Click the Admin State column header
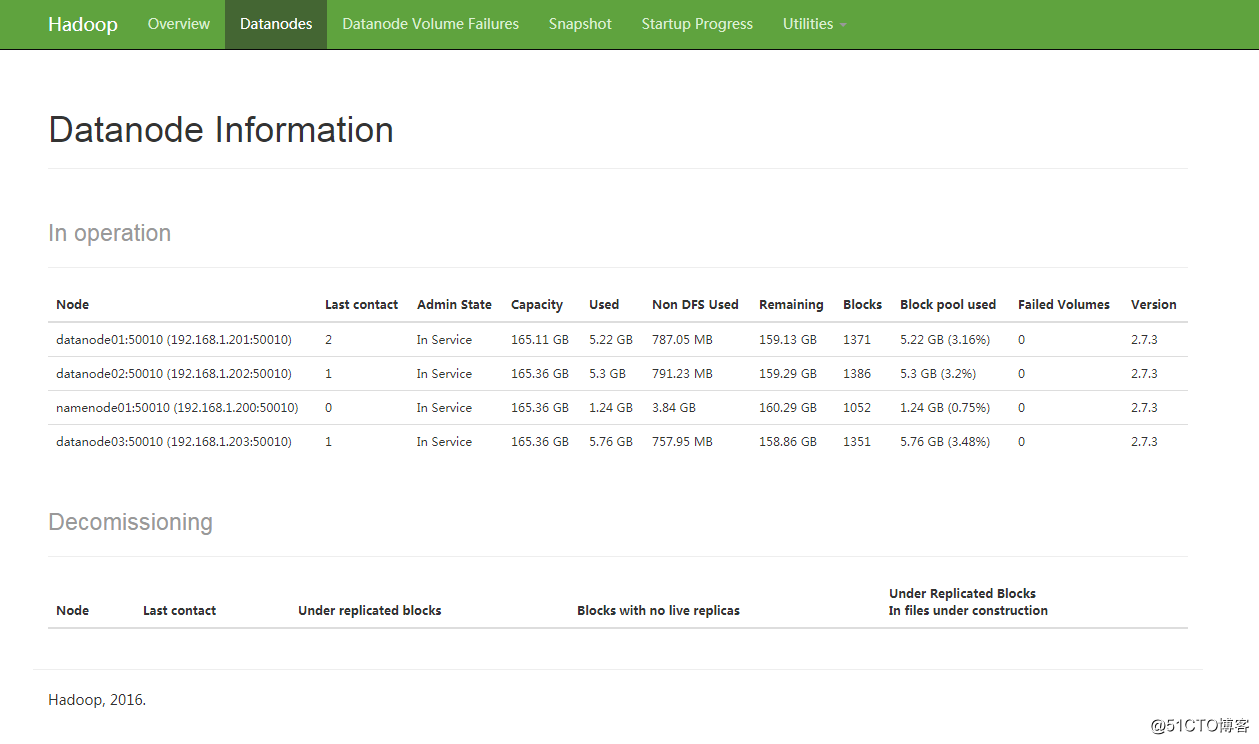 [454, 305]
